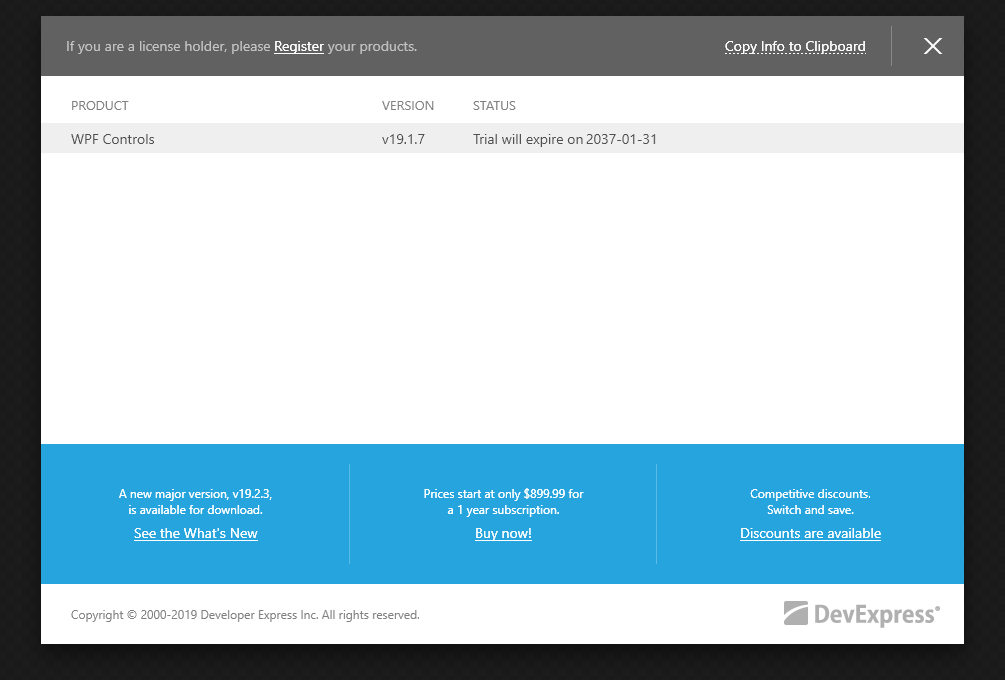Open the See the What's New link

[196, 533]
